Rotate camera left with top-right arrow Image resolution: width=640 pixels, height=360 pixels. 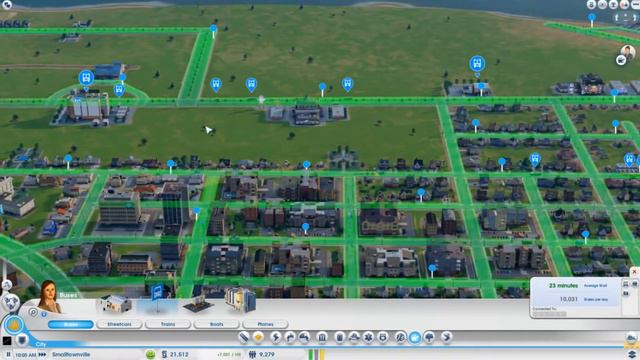(x=617, y=18)
